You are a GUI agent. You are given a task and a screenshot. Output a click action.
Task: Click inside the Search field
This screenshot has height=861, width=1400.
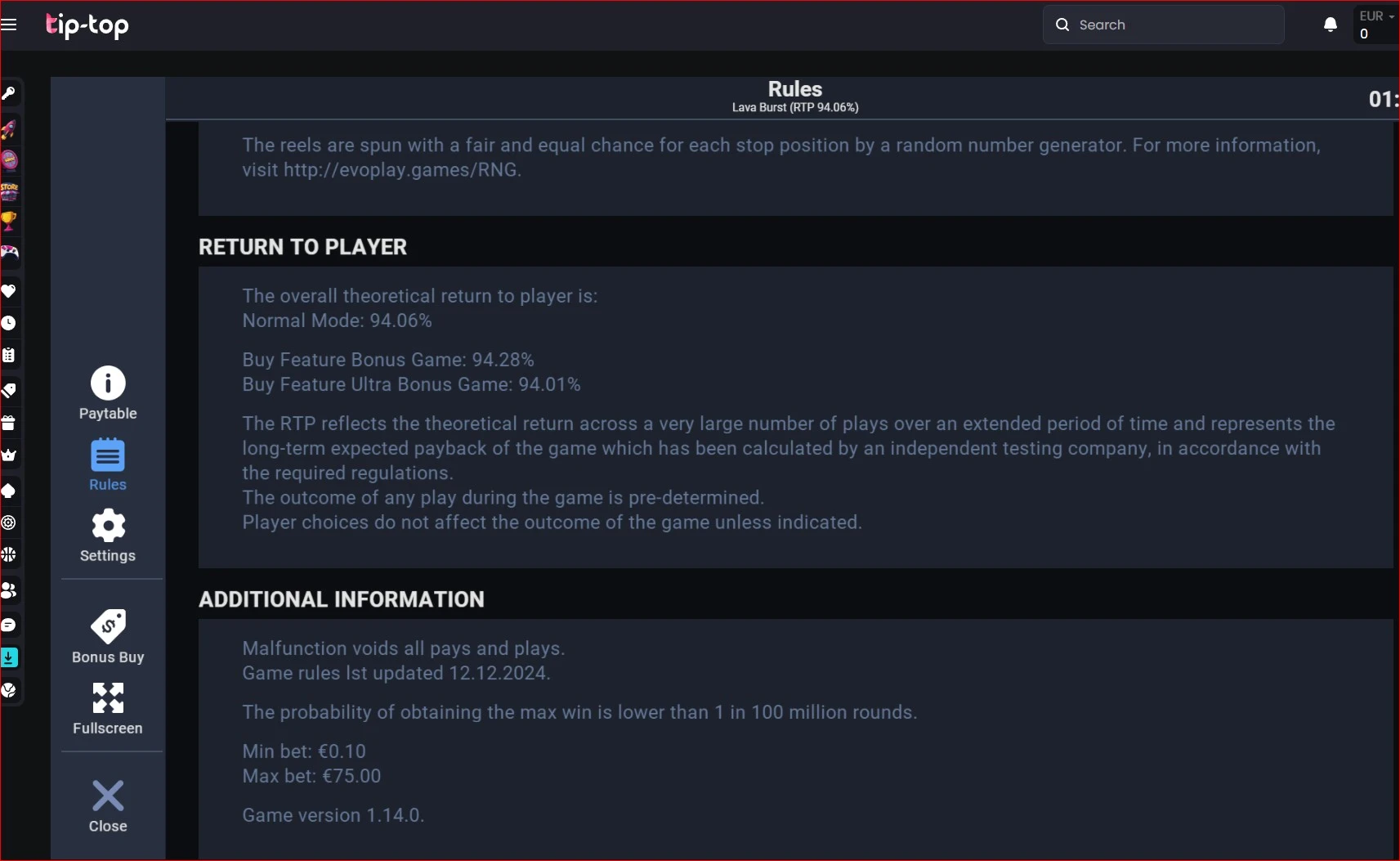coord(1163,25)
